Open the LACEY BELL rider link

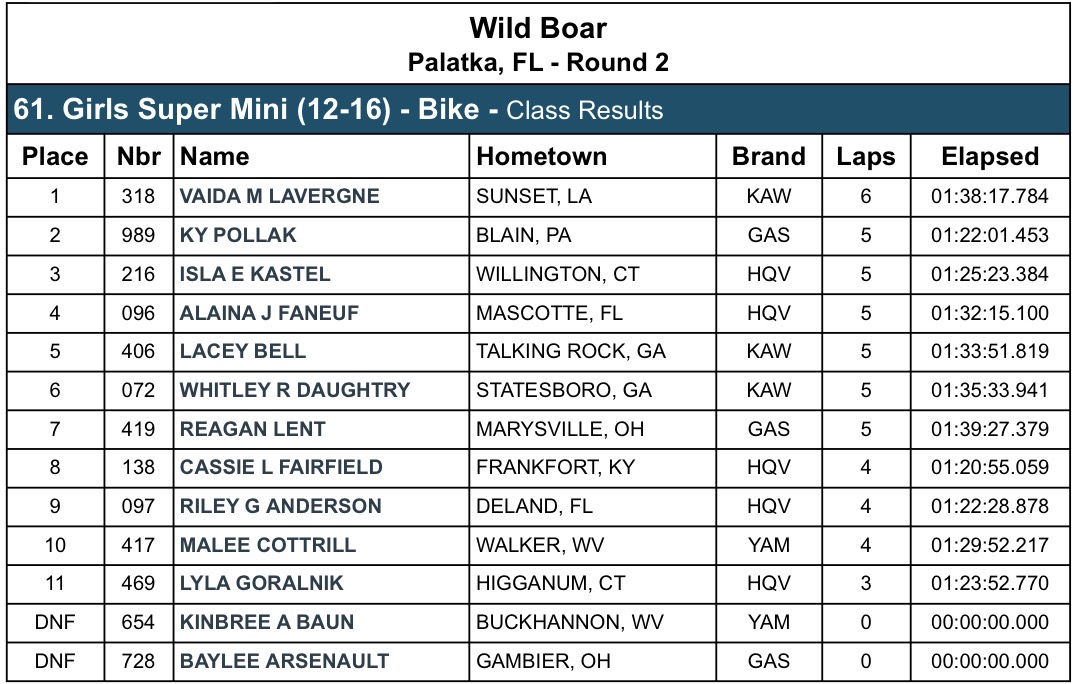click(x=243, y=351)
